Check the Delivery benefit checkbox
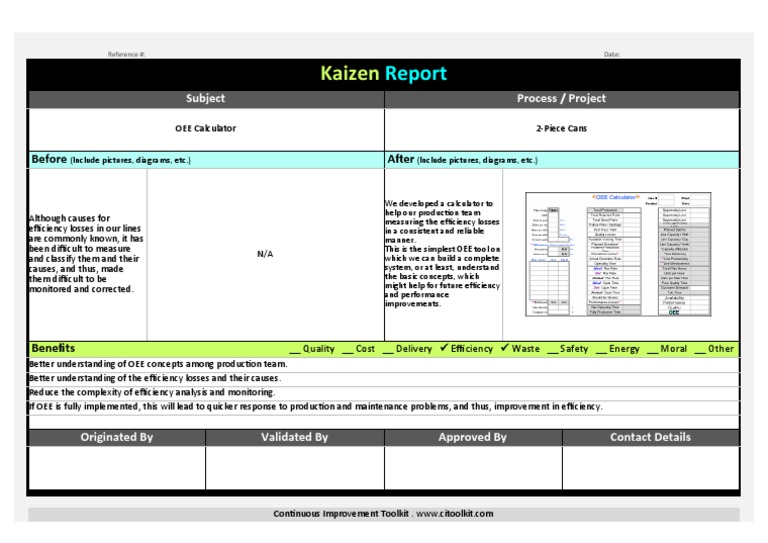The width and height of the screenshot is (768, 543). pos(387,349)
